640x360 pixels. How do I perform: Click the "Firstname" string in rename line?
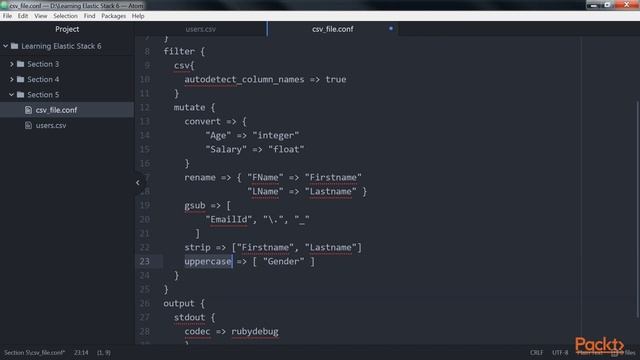(x=333, y=178)
